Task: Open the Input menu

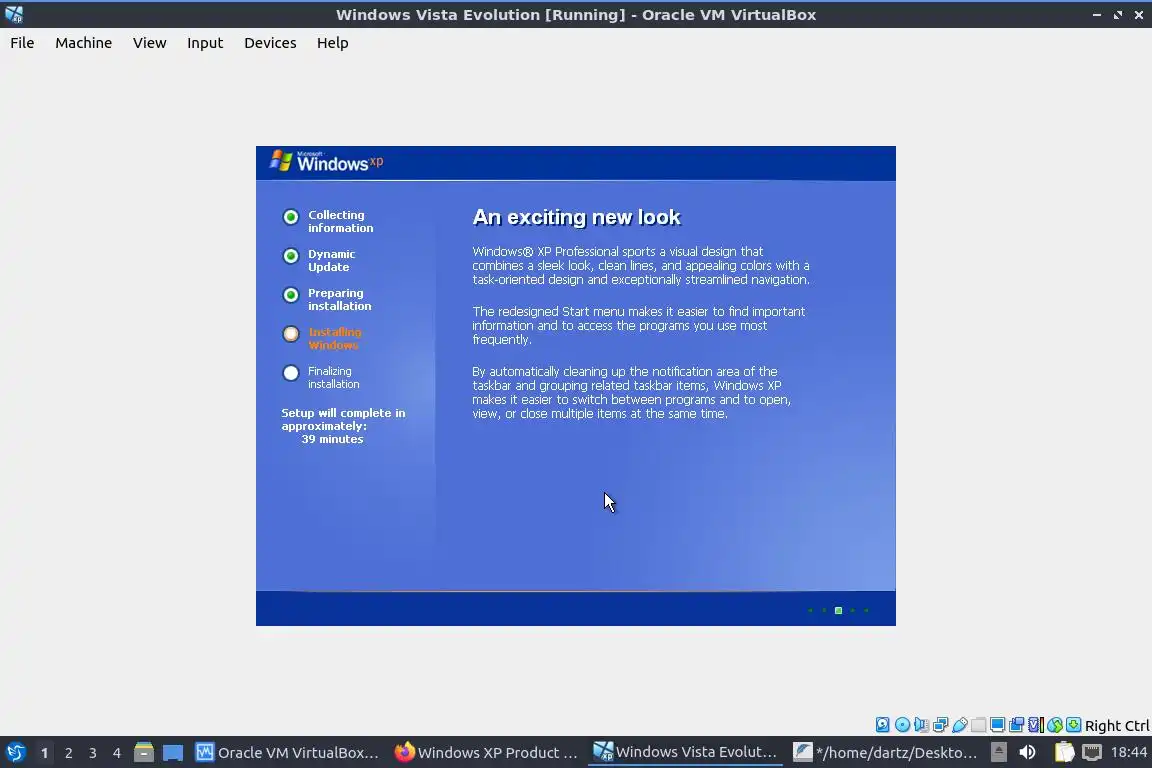Action: 205,43
